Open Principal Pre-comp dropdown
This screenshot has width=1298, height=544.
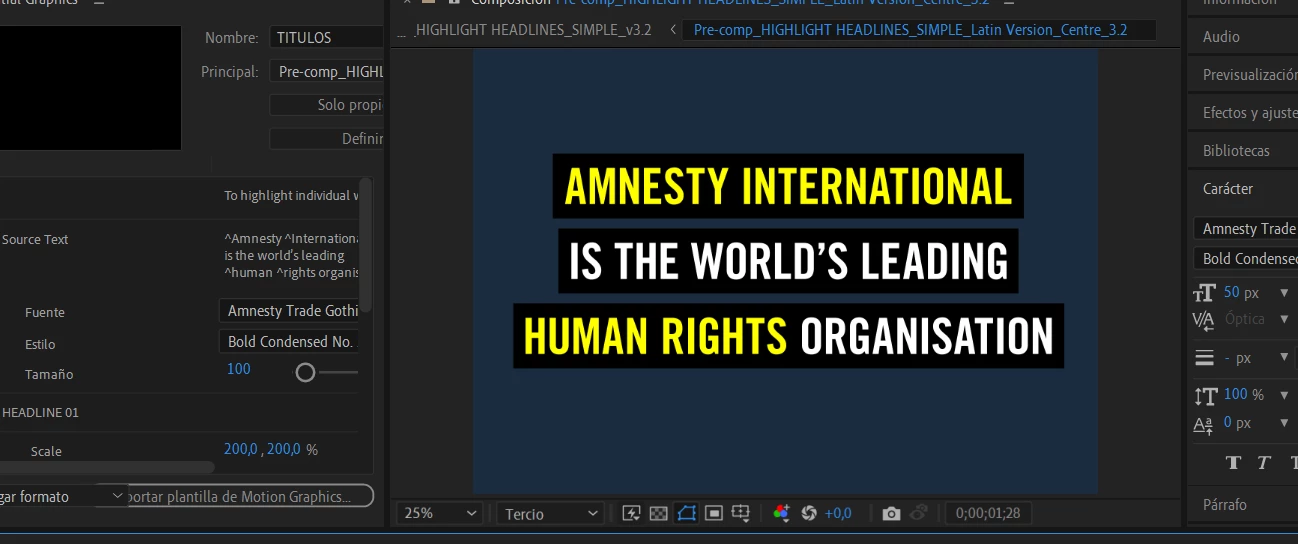(x=326, y=72)
